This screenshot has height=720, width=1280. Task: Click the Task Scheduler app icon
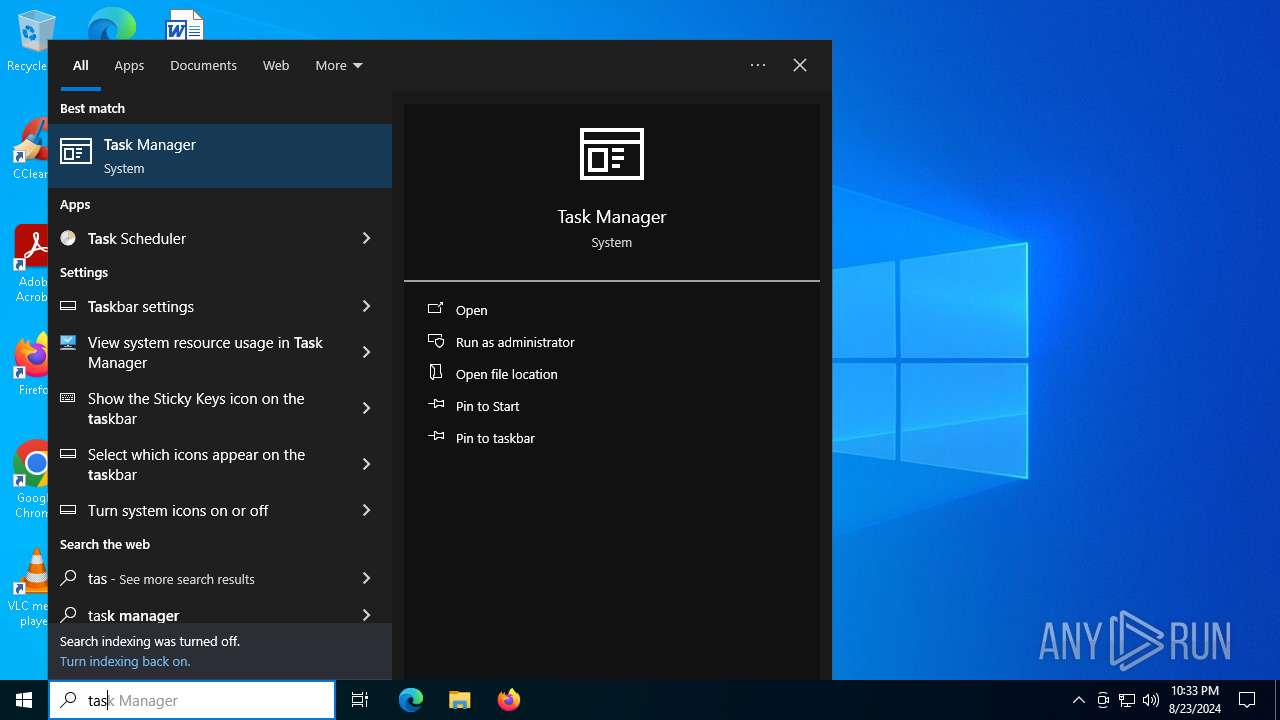click(68, 238)
